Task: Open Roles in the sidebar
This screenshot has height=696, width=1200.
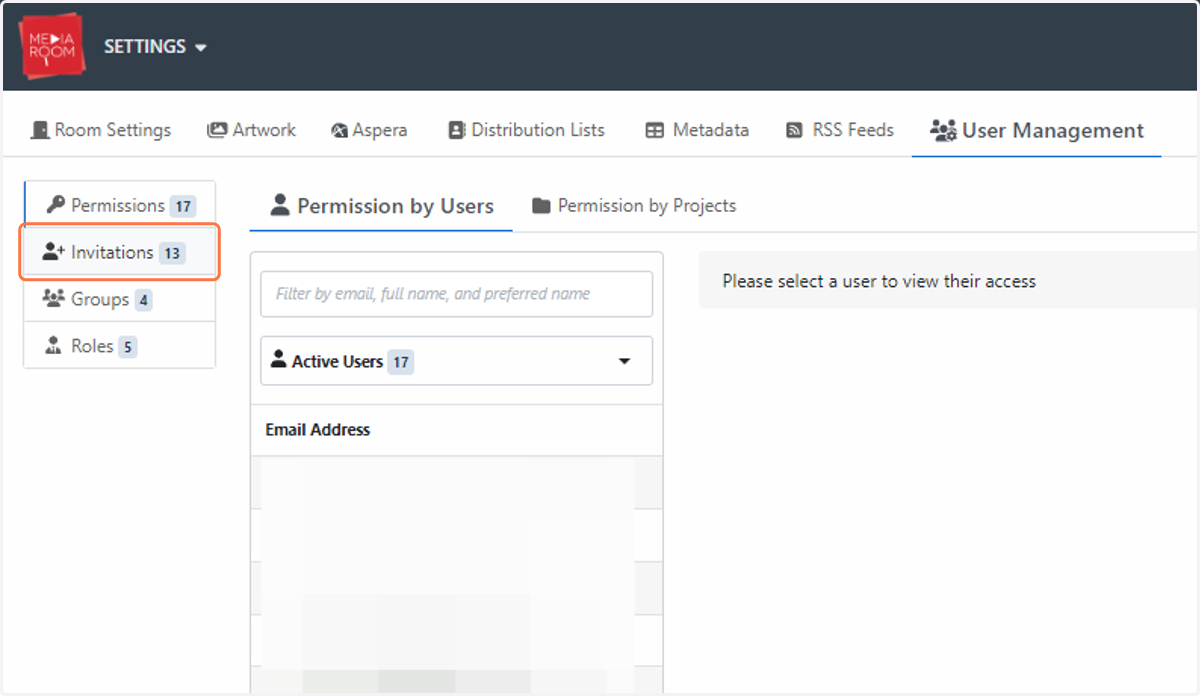Action: [x=119, y=346]
